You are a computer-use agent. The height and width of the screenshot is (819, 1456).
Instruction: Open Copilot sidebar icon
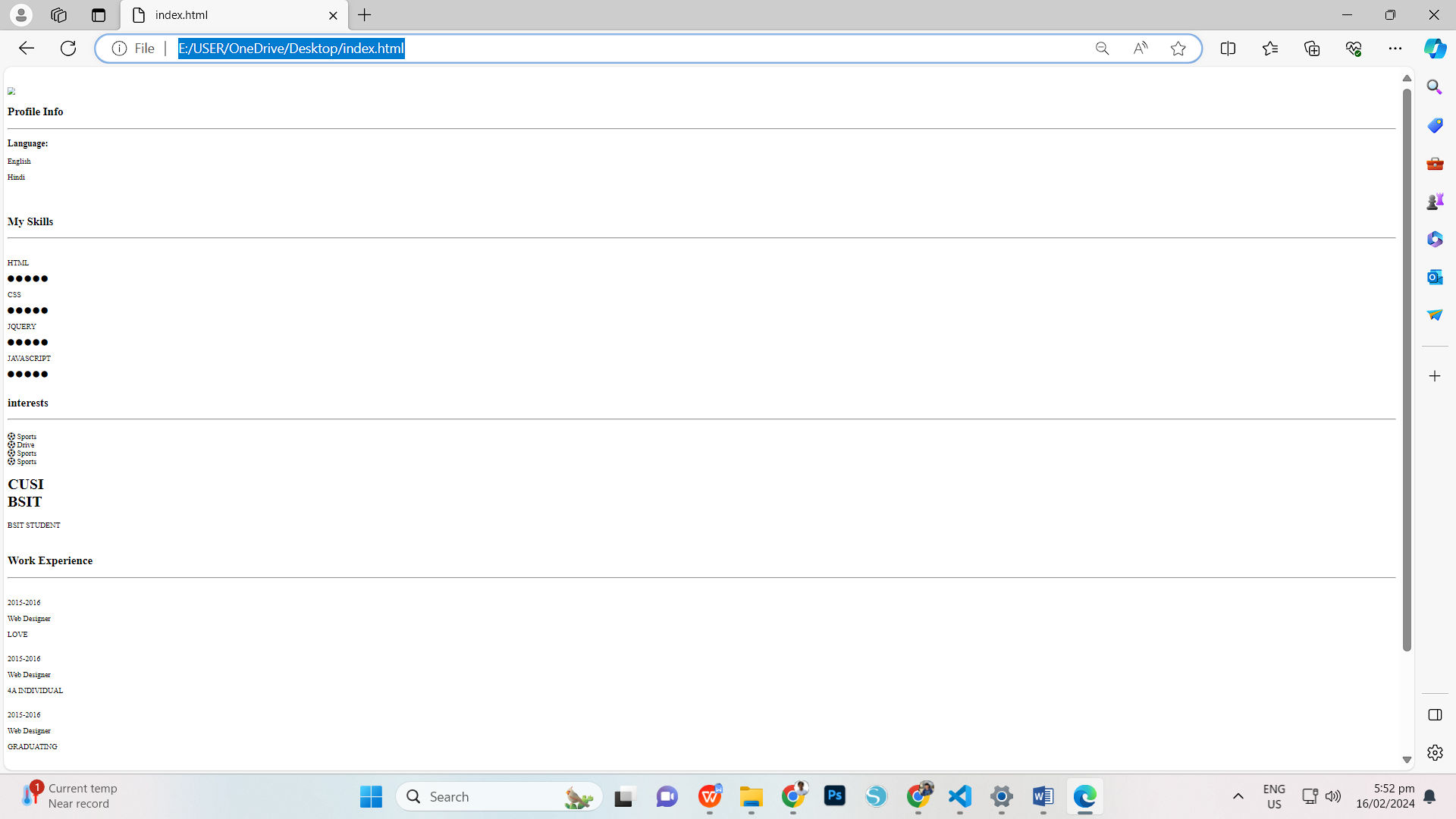click(x=1435, y=49)
